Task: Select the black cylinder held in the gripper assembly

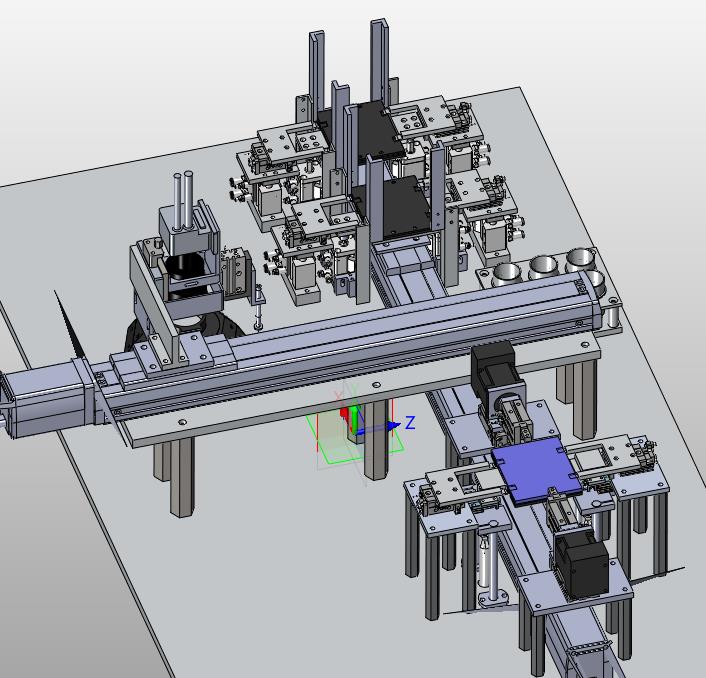Action: 186,267
